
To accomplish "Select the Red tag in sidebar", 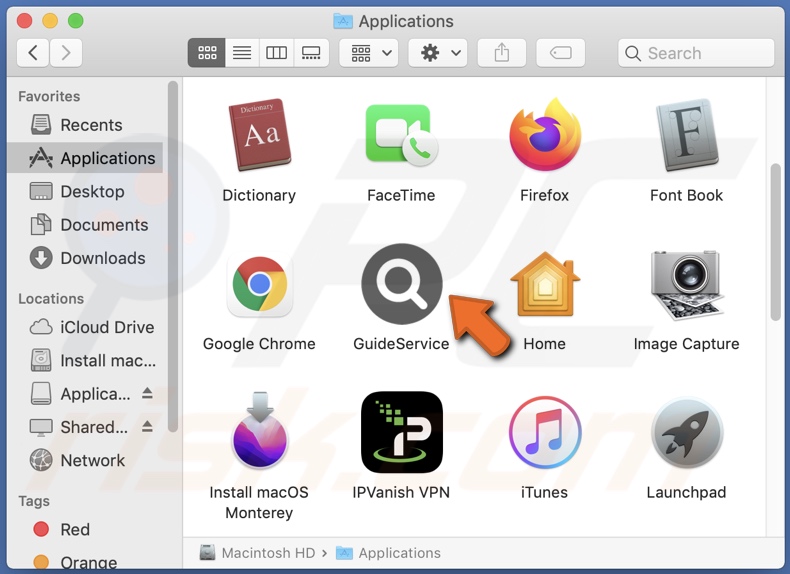I will tap(86, 530).
